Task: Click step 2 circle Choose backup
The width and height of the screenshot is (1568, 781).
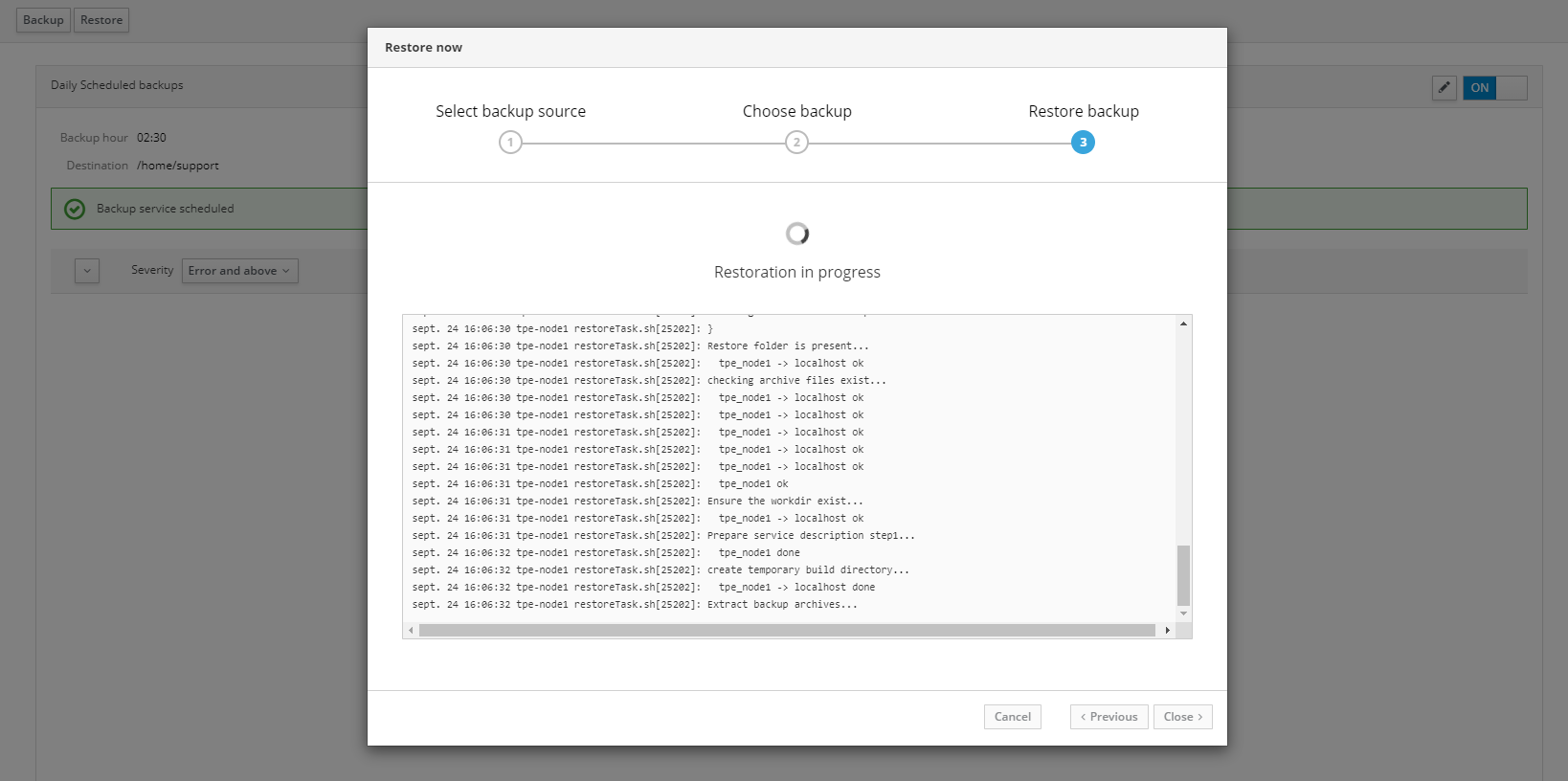Action: (796, 143)
